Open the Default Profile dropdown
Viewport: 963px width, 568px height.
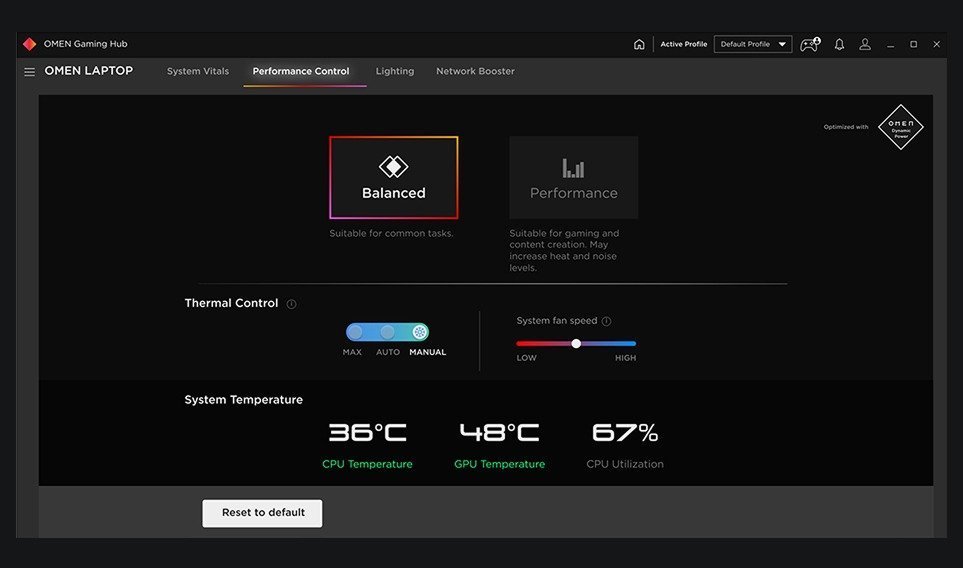(x=752, y=44)
